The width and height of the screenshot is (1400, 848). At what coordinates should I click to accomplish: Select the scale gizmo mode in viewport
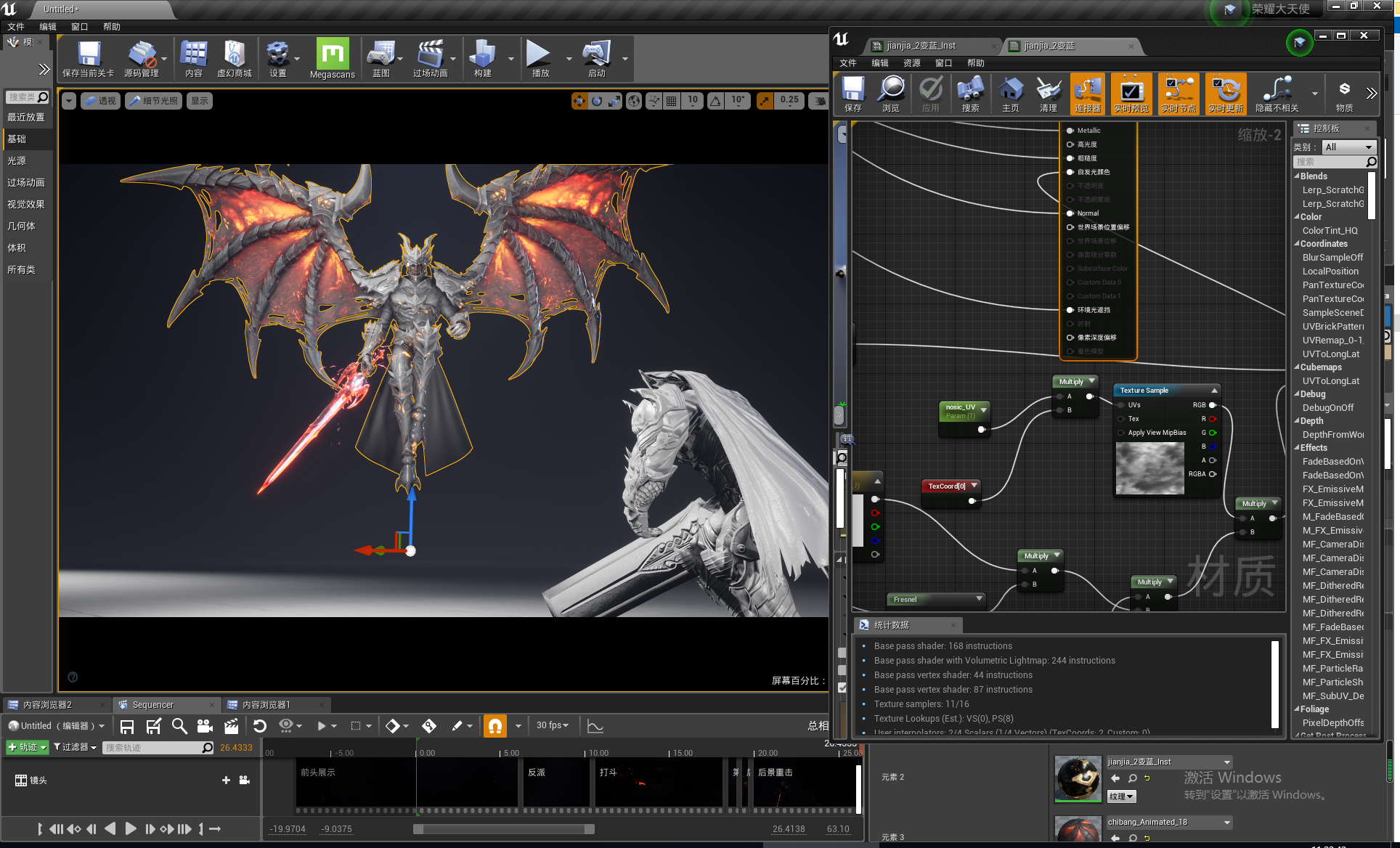point(614,101)
